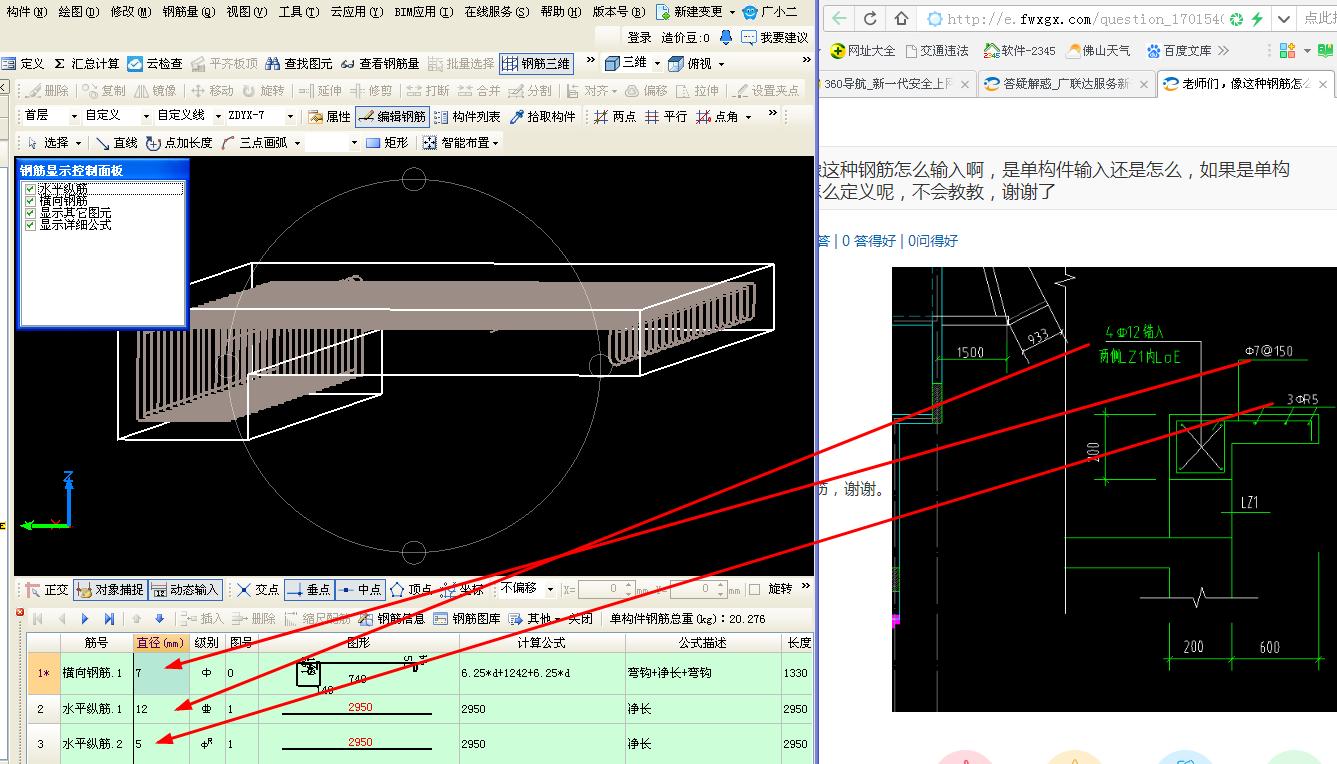This screenshot has height=764, width=1337.
Task: Uncheck 显示详细公式 checkbox
Action: [x=30, y=225]
